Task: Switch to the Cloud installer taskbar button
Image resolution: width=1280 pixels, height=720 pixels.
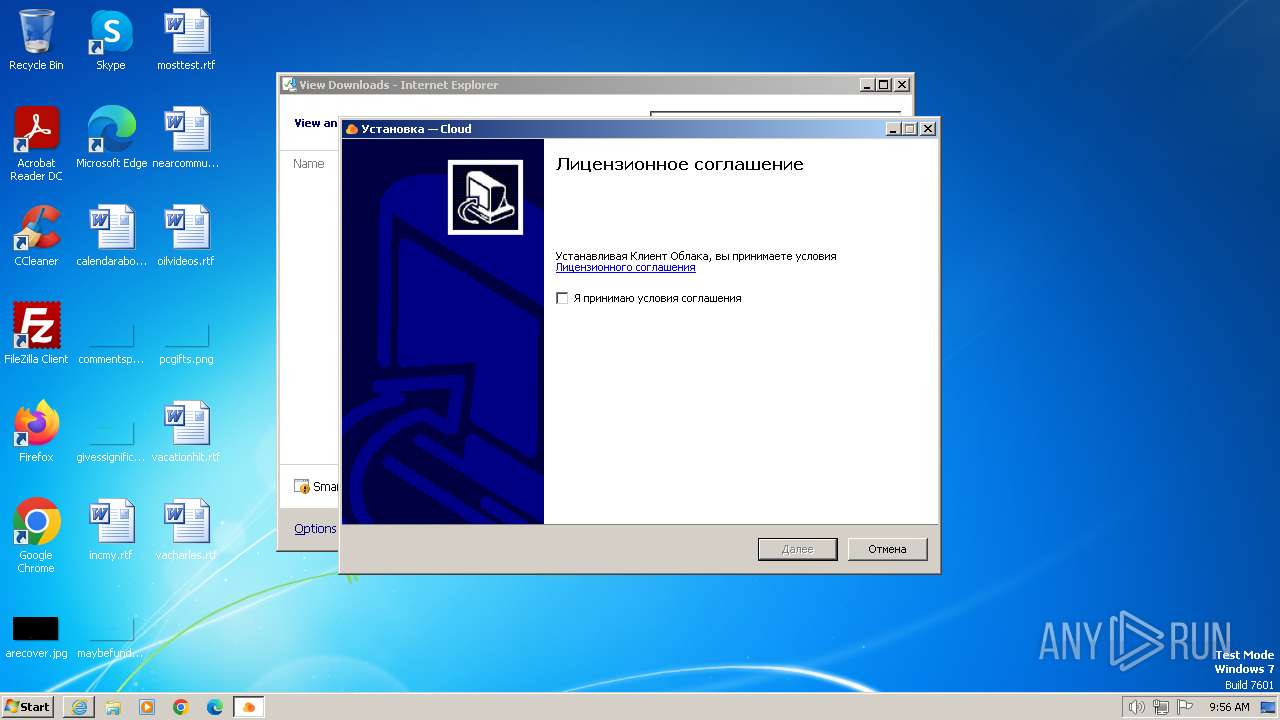Action: coord(249,707)
